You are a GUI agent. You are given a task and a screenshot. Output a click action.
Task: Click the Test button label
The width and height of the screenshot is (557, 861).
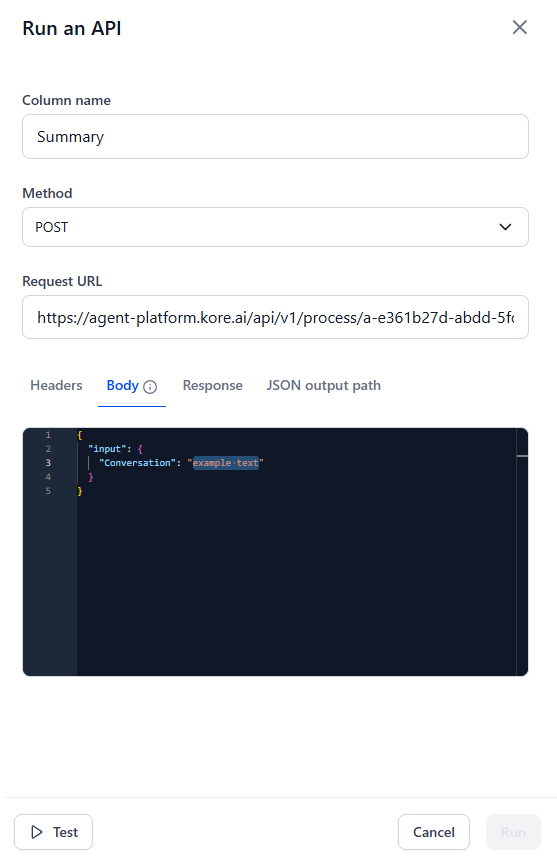tap(65, 832)
